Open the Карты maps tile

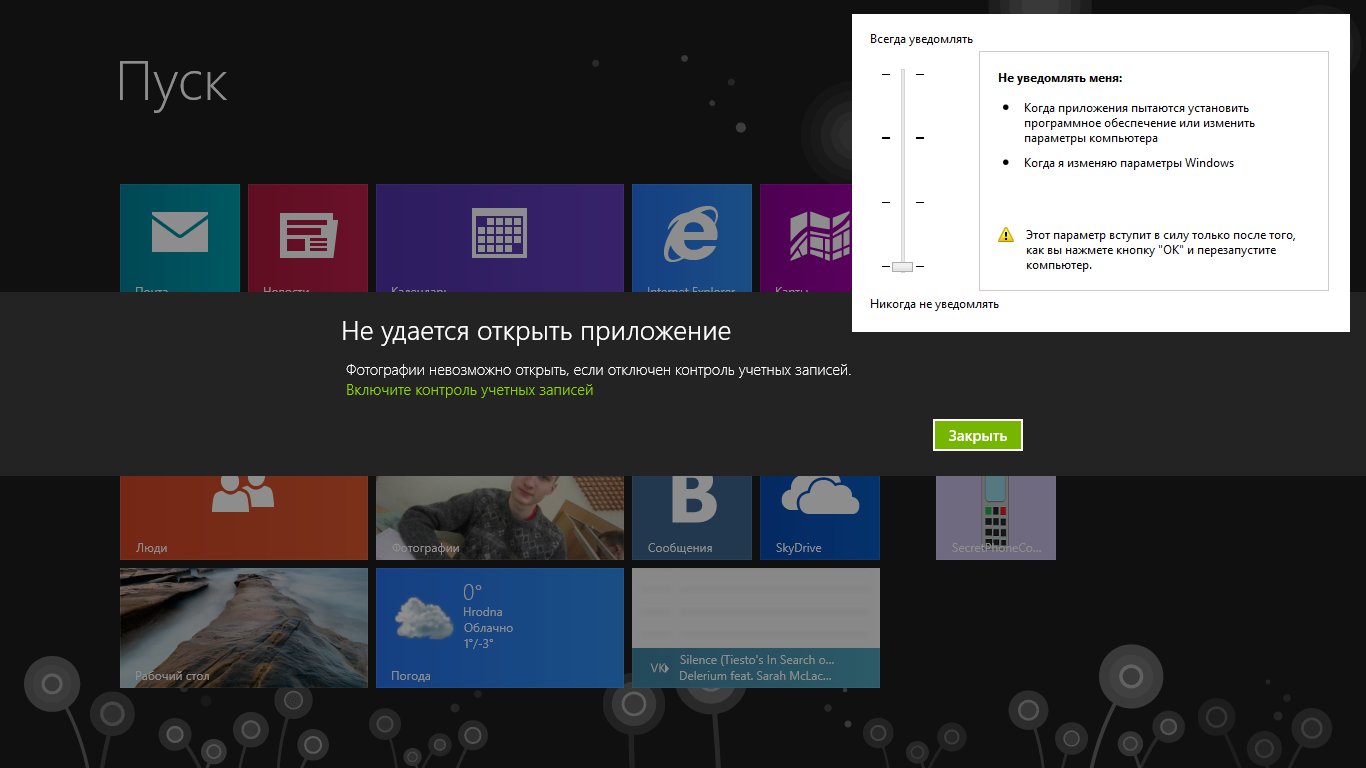(x=805, y=238)
